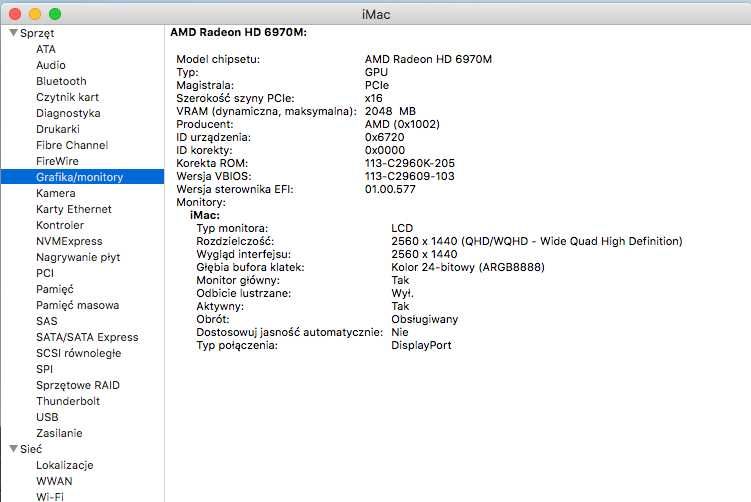Open Diagnostyka in the sidebar
The image size is (751, 502).
(68, 113)
